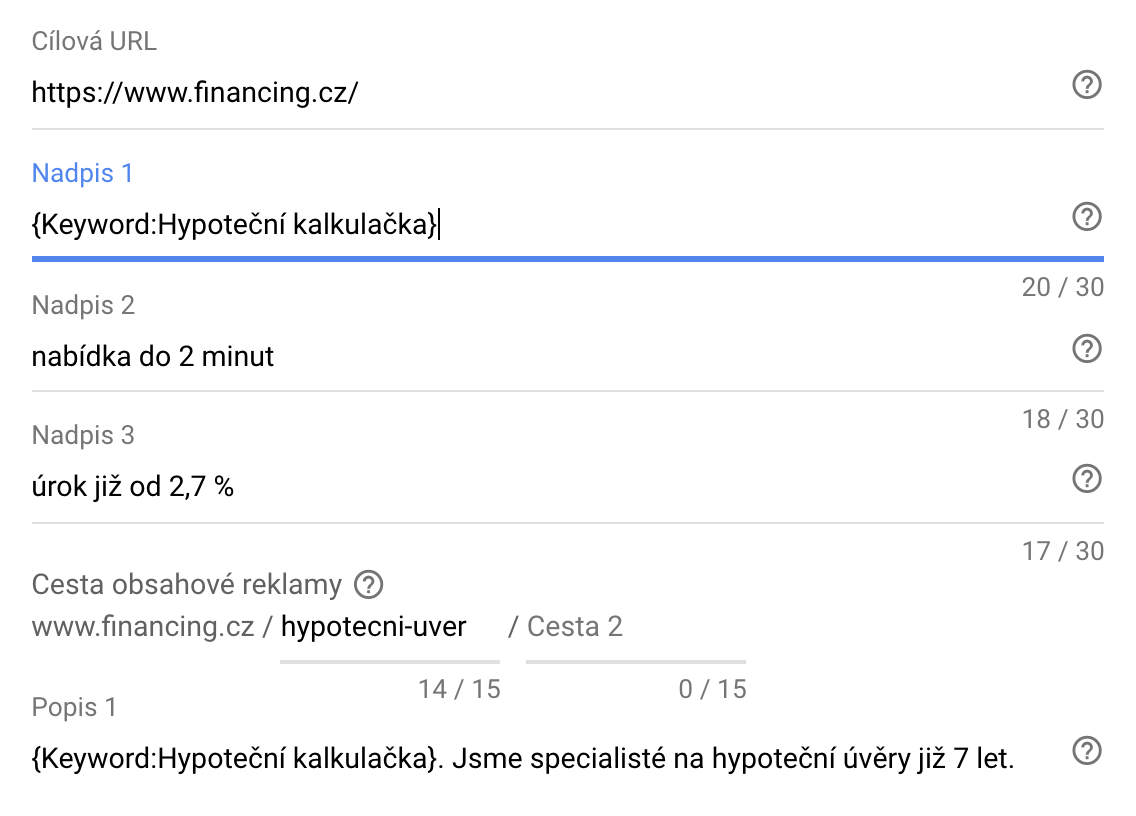The height and width of the screenshot is (816, 1136).
Task: Edit the 'hypotecni-uver' path field
Action: (390, 627)
